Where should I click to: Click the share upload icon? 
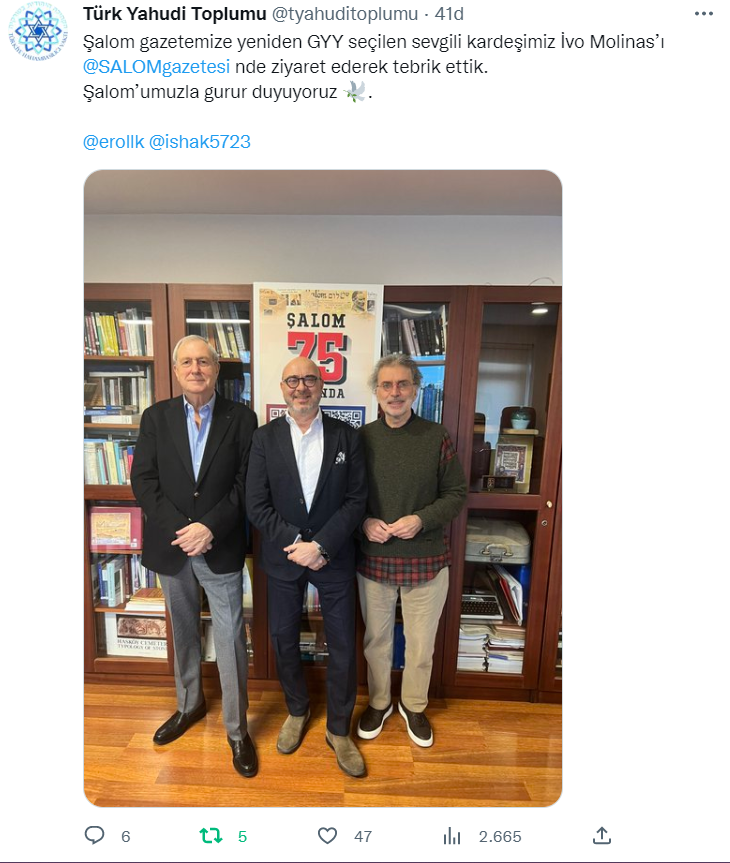[x=602, y=835]
